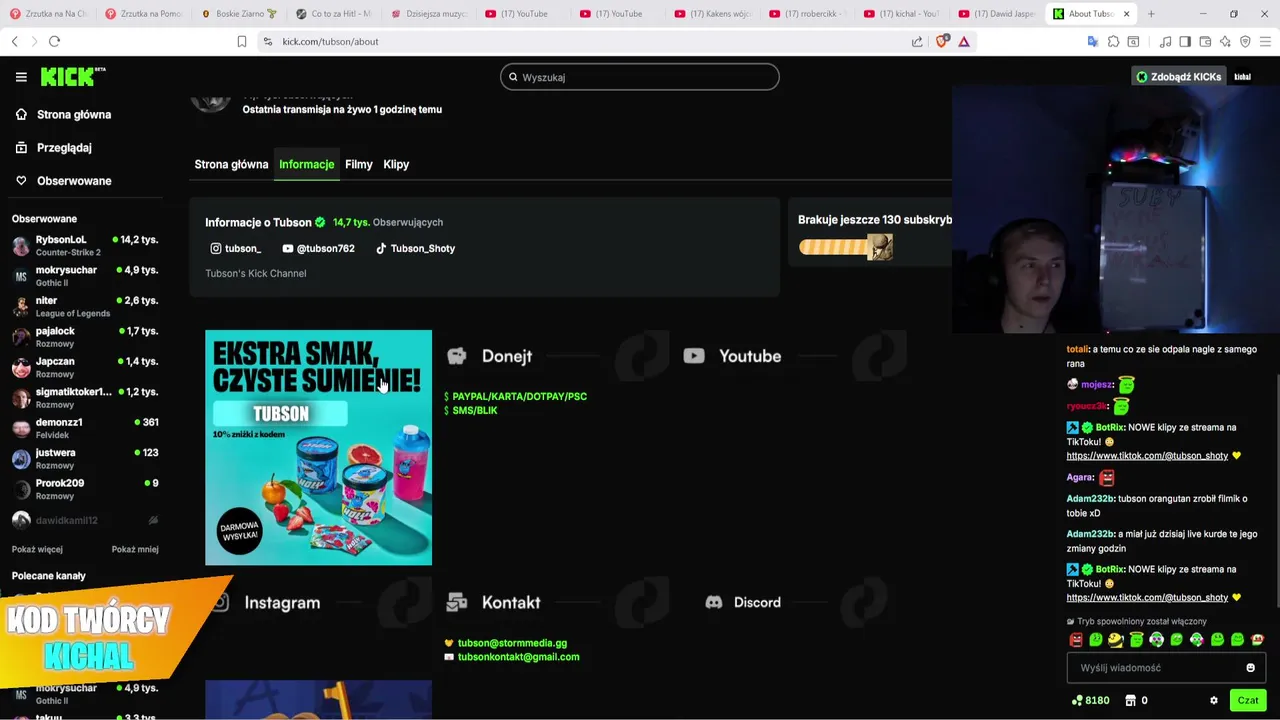Select the Informacje channel tab
The width and height of the screenshot is (1280, 720).
click(x=307, y=164)
